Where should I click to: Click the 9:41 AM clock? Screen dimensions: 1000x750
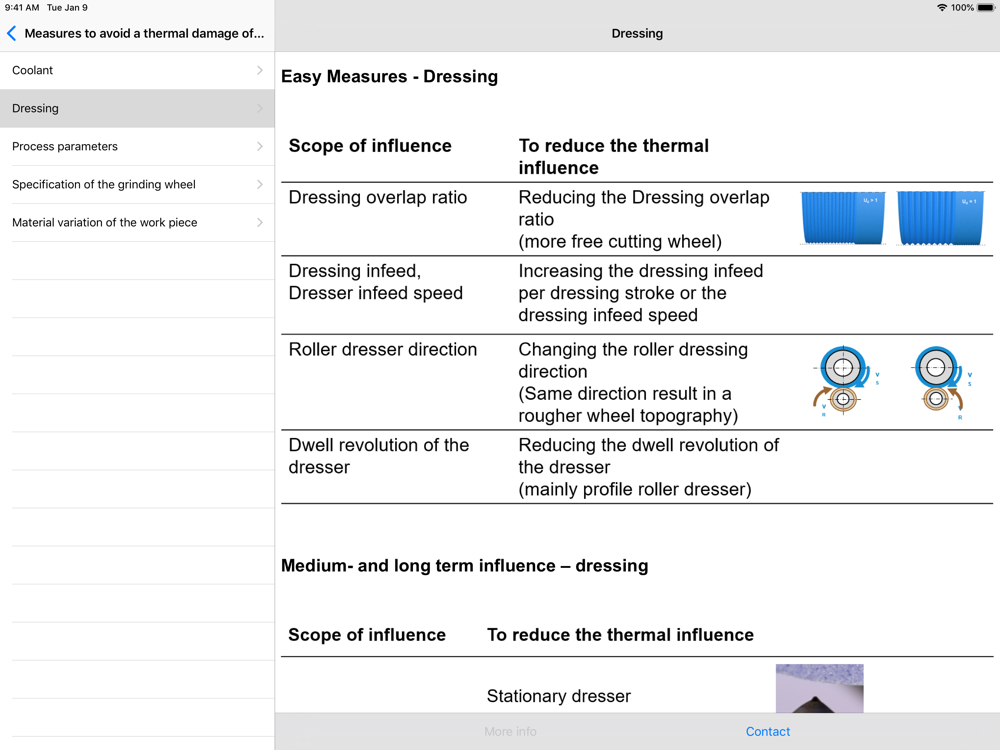[22, 8]
